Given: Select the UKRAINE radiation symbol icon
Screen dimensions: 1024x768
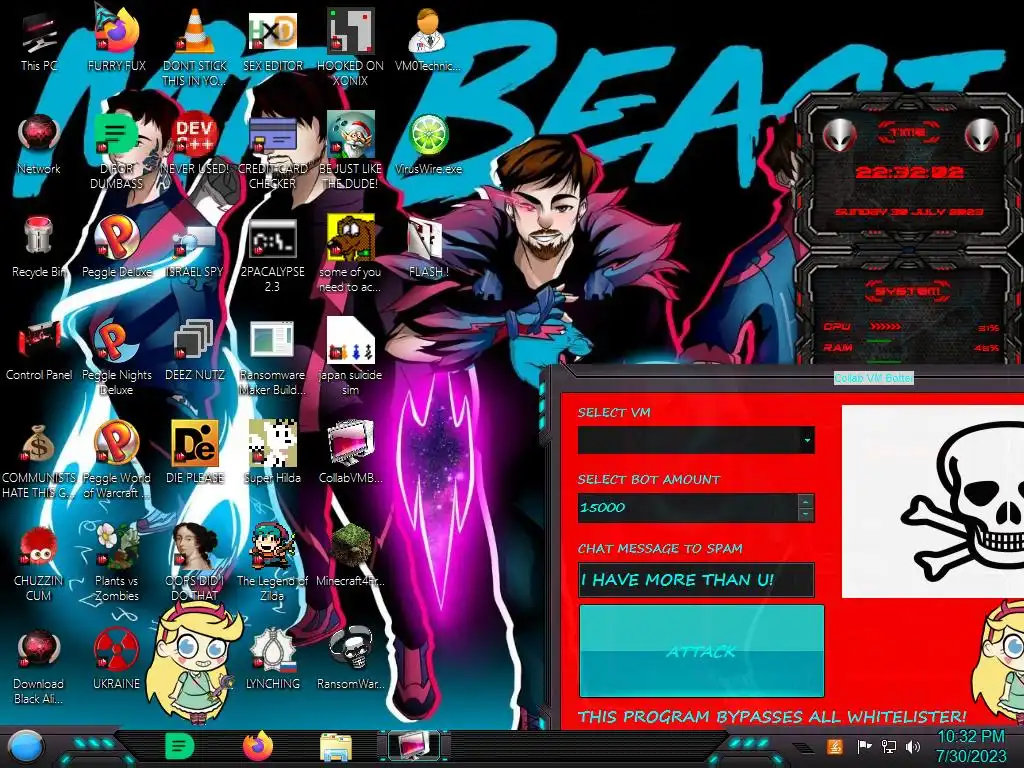Looking at the screenshot, I should 117,650.
